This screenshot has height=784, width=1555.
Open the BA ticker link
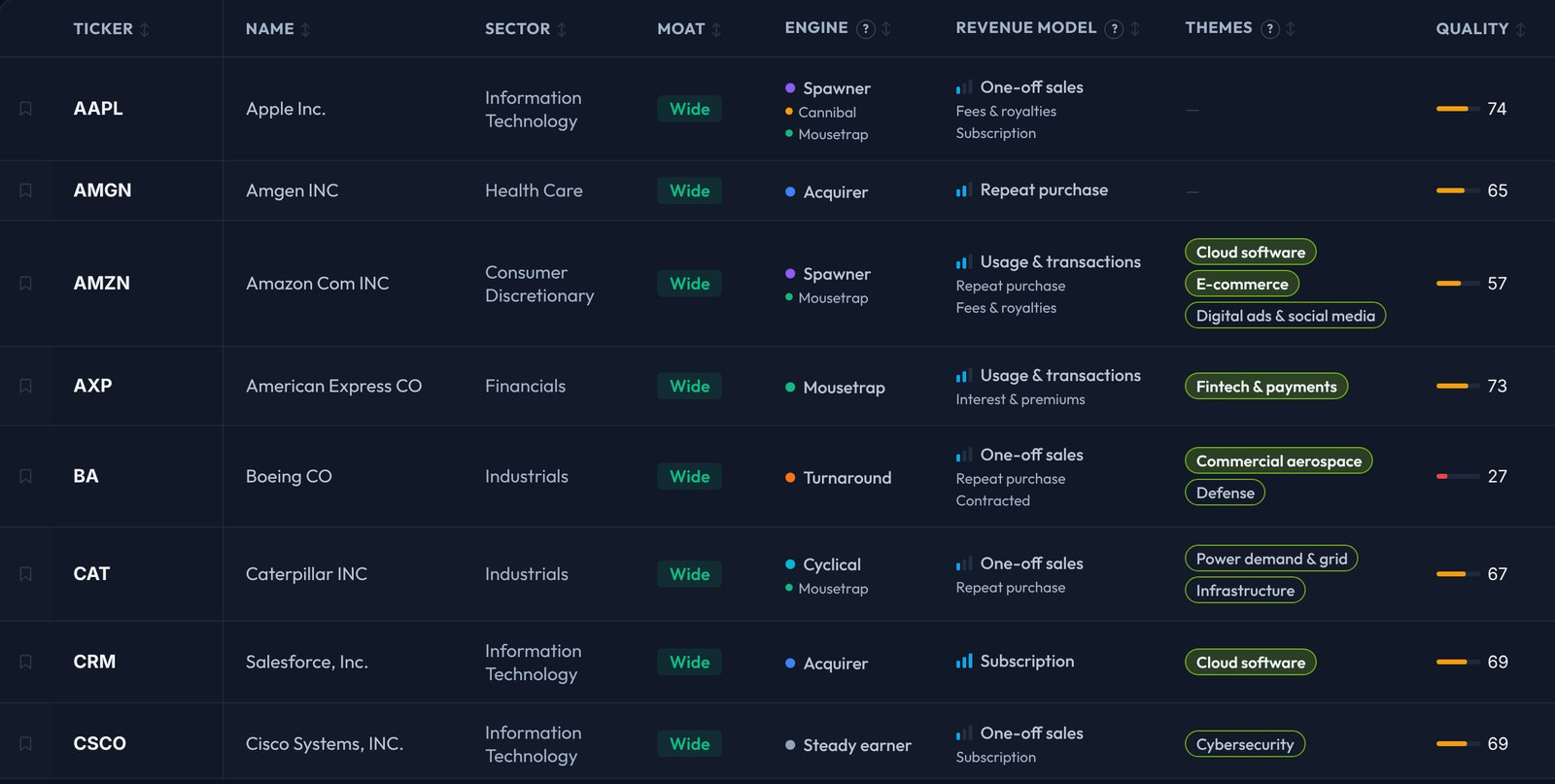click(x=86, y=476)
